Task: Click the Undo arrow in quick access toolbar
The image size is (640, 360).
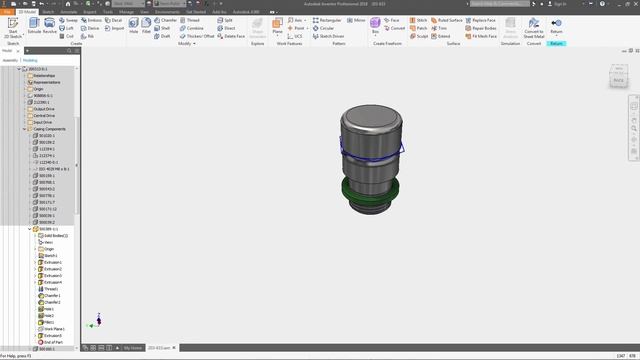Action: pos(42,4)
